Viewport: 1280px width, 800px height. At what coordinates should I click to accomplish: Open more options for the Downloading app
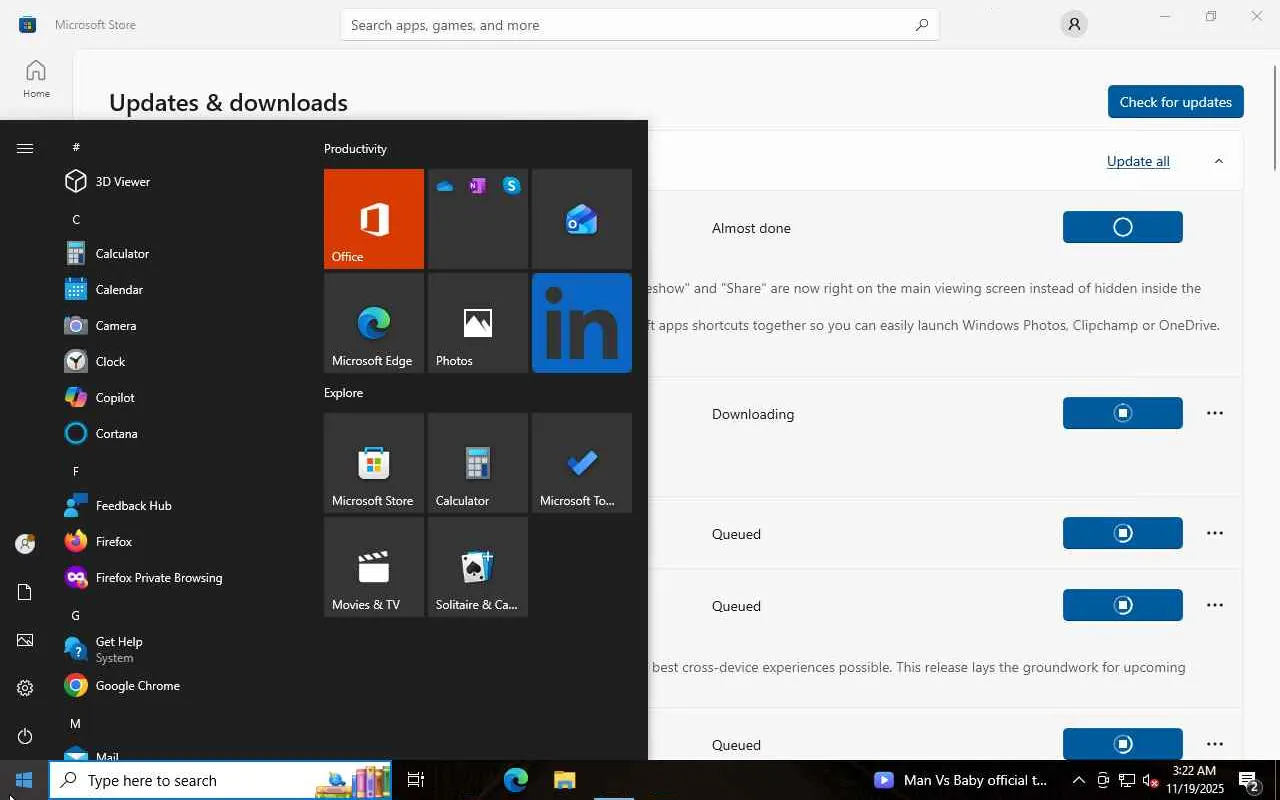click(1215, 413)
